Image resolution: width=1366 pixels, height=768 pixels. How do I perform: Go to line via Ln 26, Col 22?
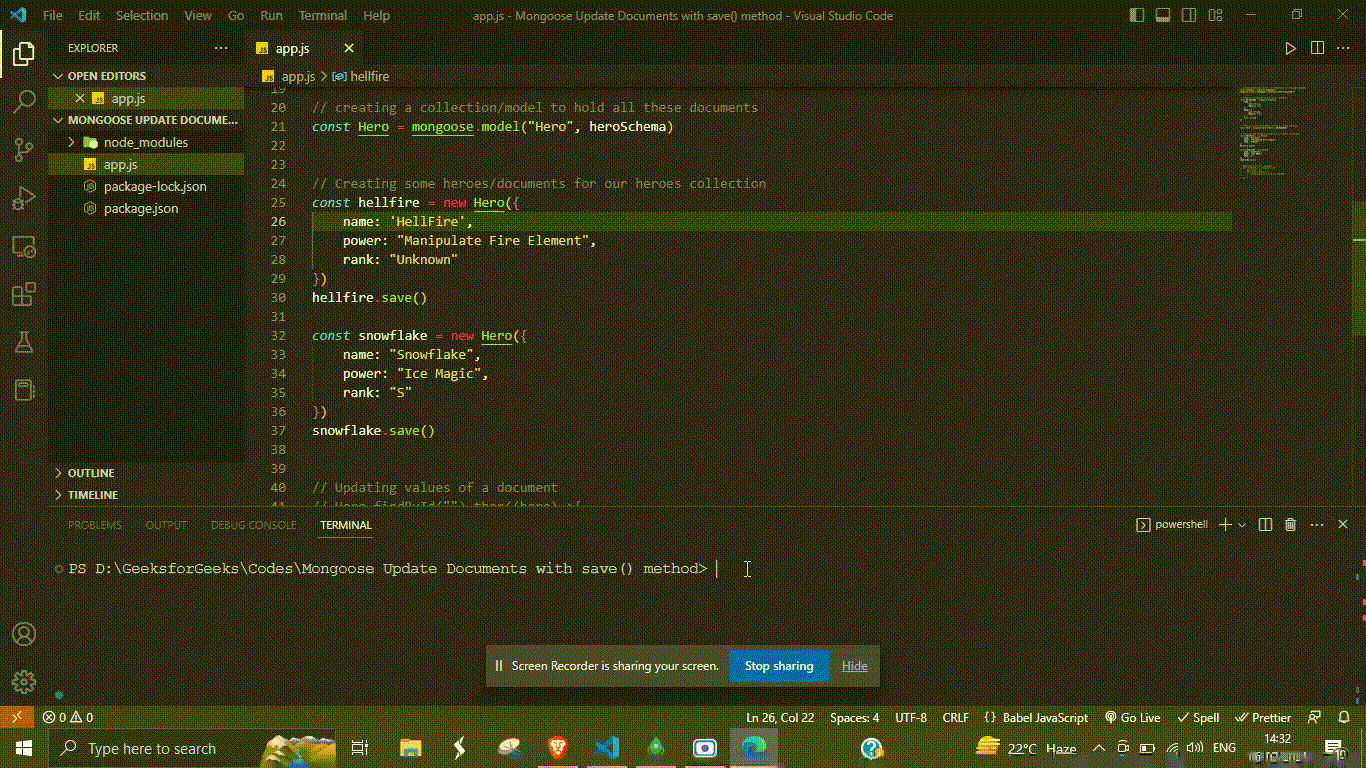(780, 717)
